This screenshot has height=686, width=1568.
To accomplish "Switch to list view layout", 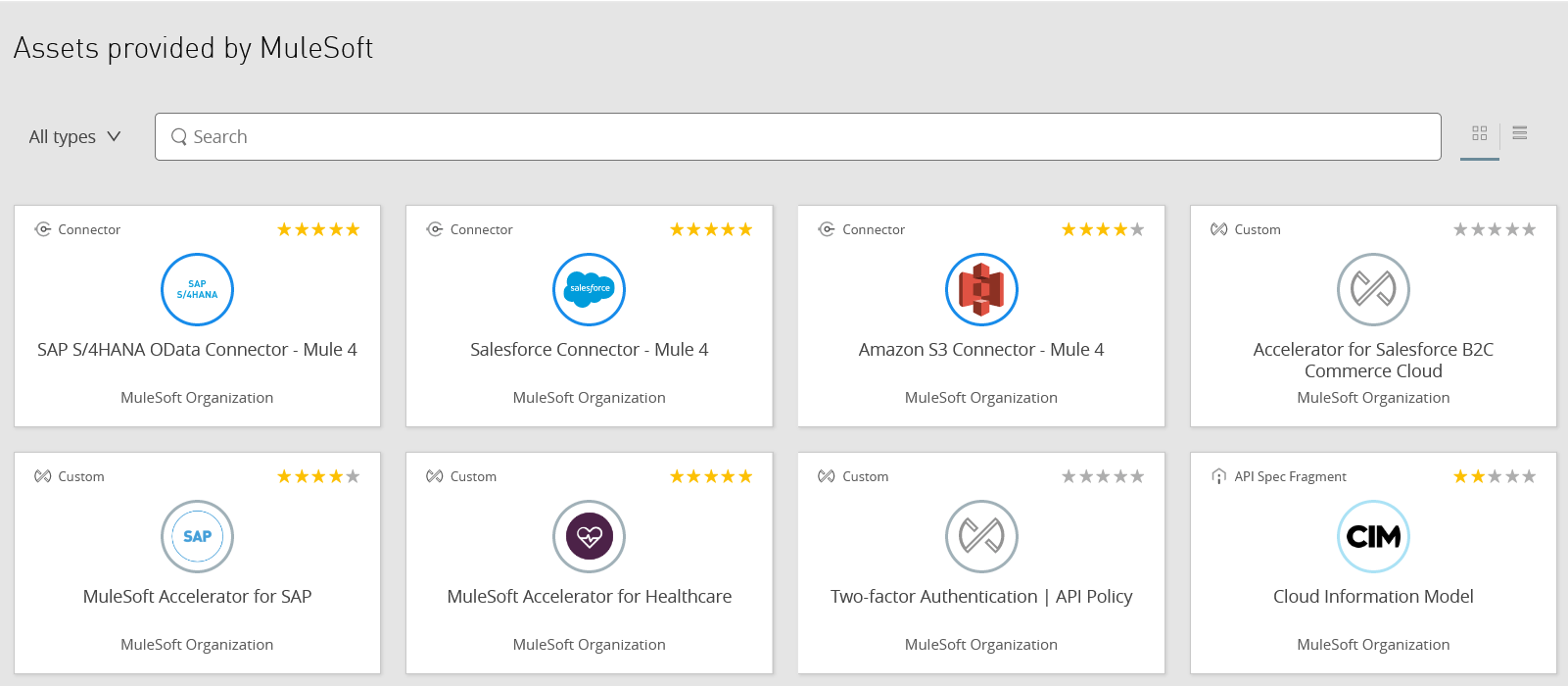I will (1520, 133).
